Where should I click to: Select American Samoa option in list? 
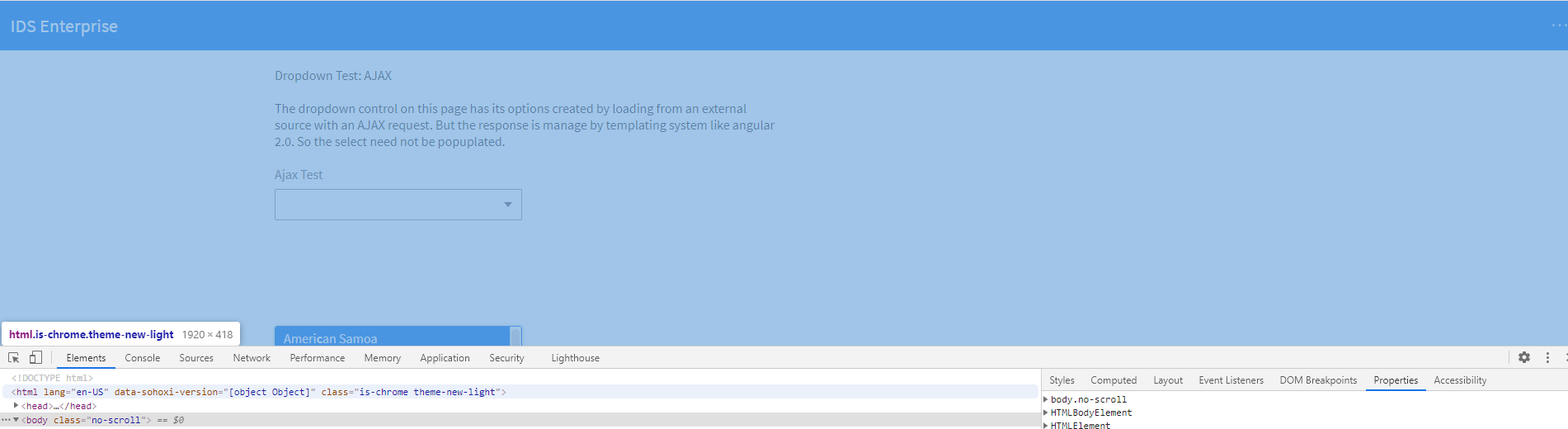coord(392,337)
